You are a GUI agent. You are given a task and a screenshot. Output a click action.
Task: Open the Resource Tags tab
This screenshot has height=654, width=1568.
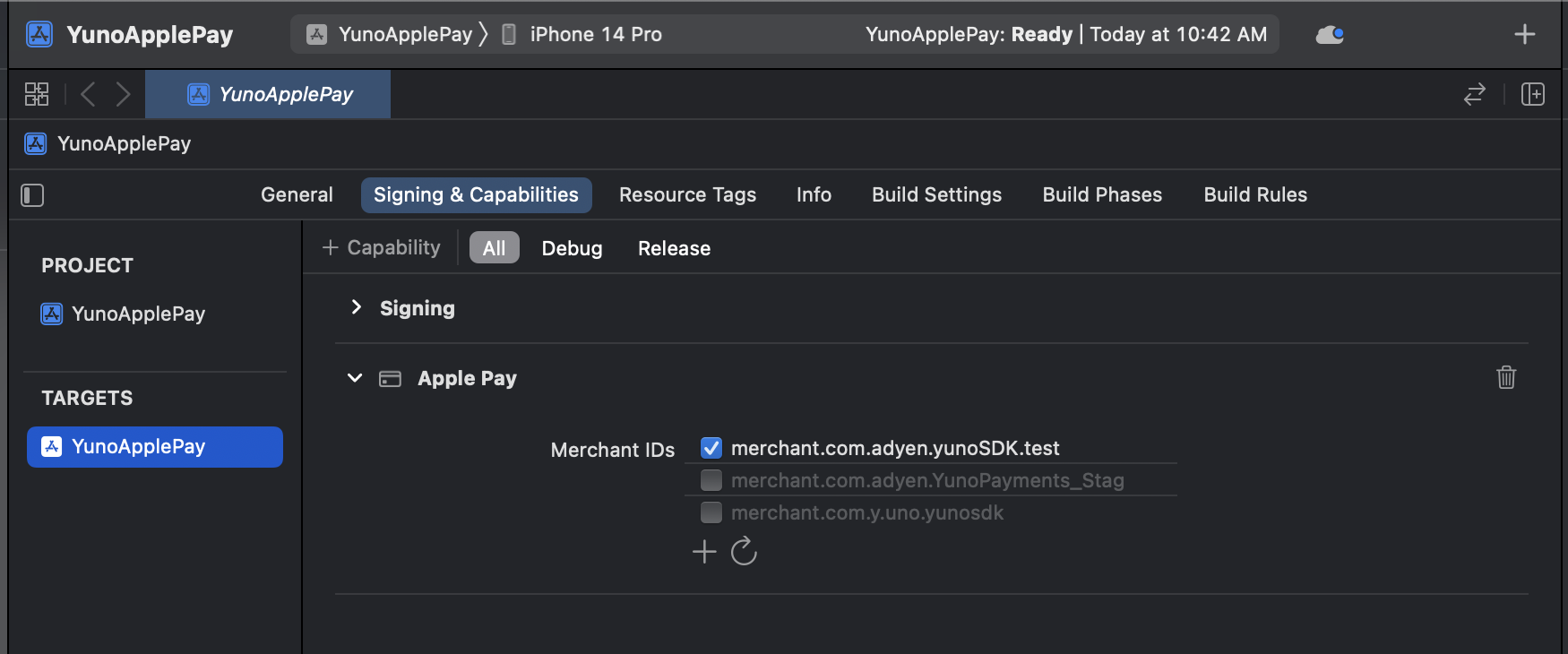click(687, 194)
